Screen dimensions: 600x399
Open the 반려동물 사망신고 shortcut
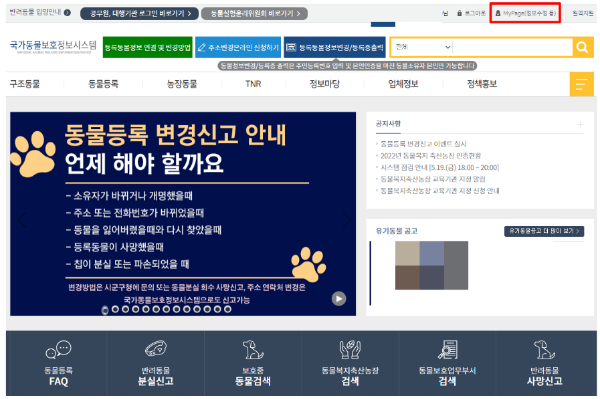[x=544, y=363]
